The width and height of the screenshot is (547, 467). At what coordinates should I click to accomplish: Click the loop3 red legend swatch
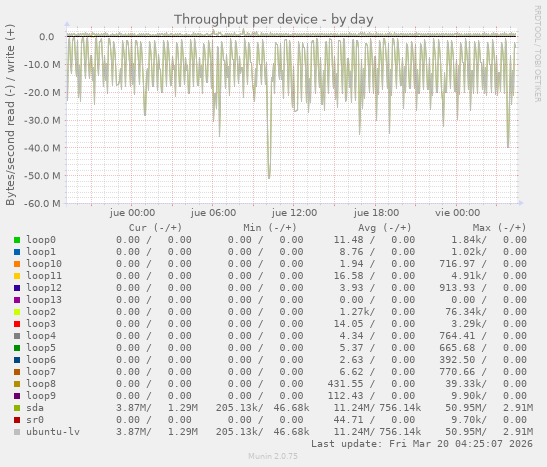(x=17, y=324)
